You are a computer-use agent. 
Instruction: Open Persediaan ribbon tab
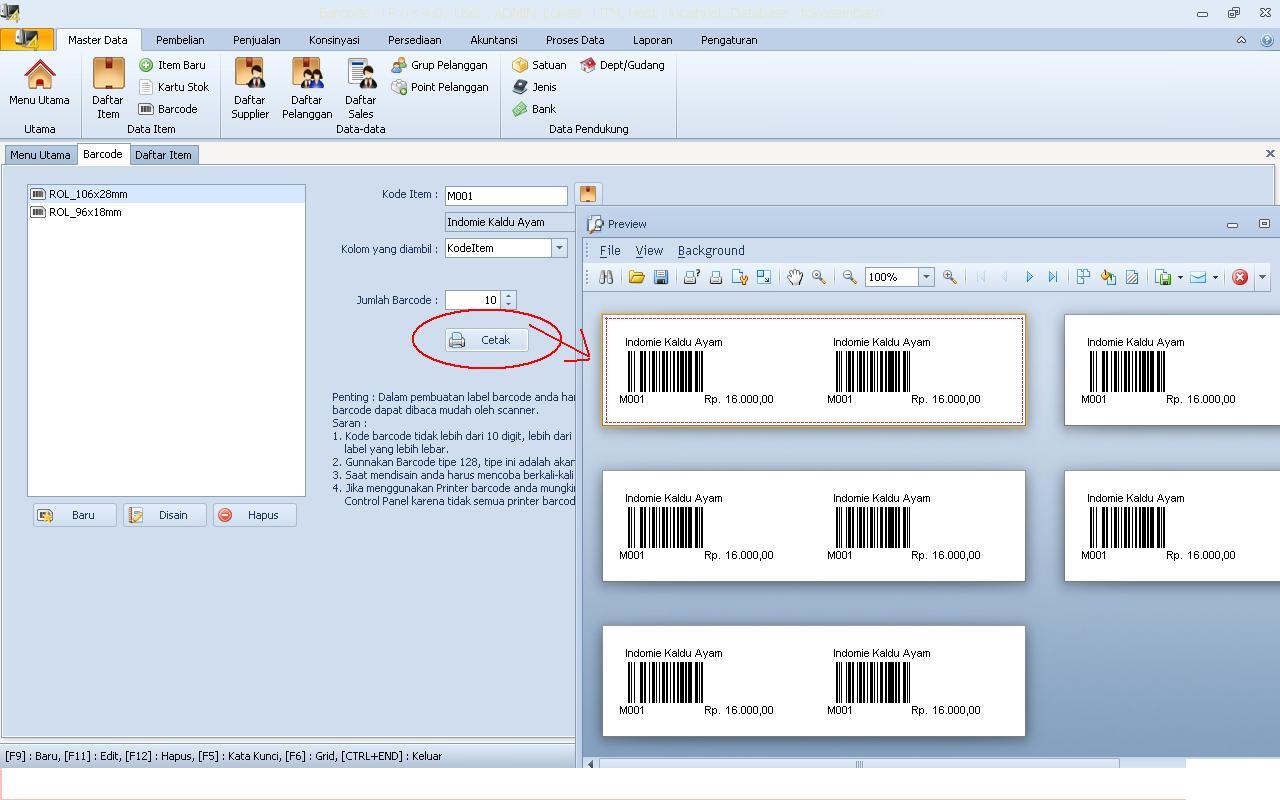coord(415,40)
